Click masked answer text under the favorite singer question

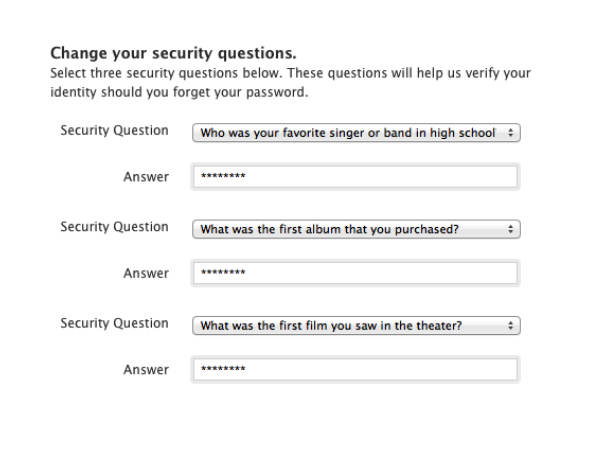click(223, 178)
